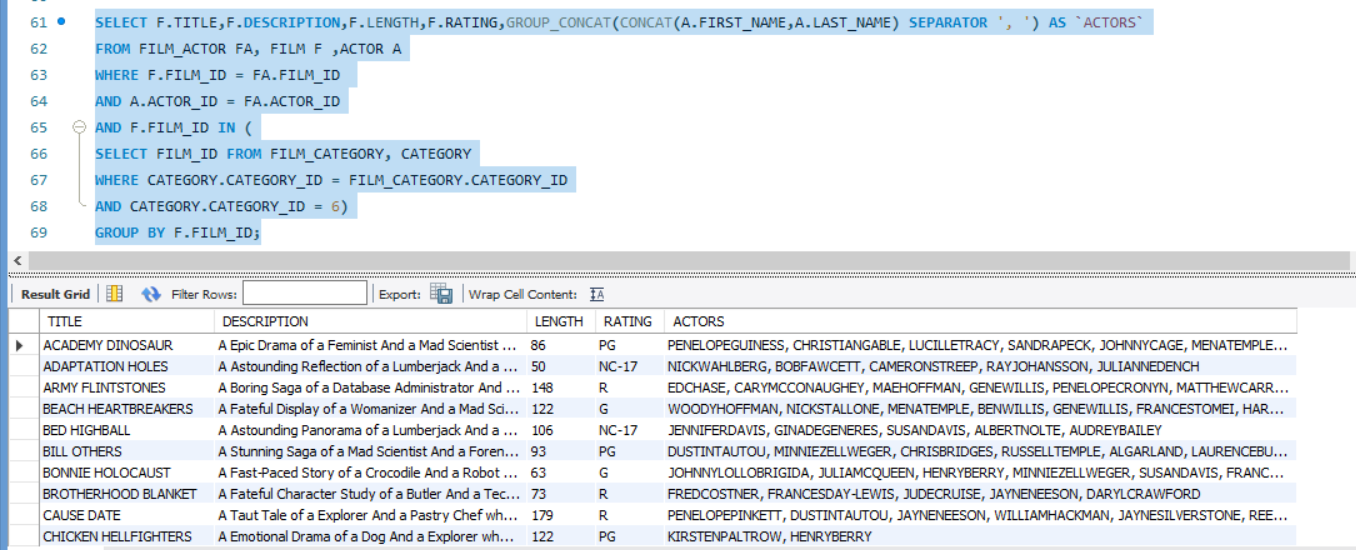1356x550 pixels.
Task: Click the description 'A Taut Tale of a Explorer'
Action: point(370,515)
